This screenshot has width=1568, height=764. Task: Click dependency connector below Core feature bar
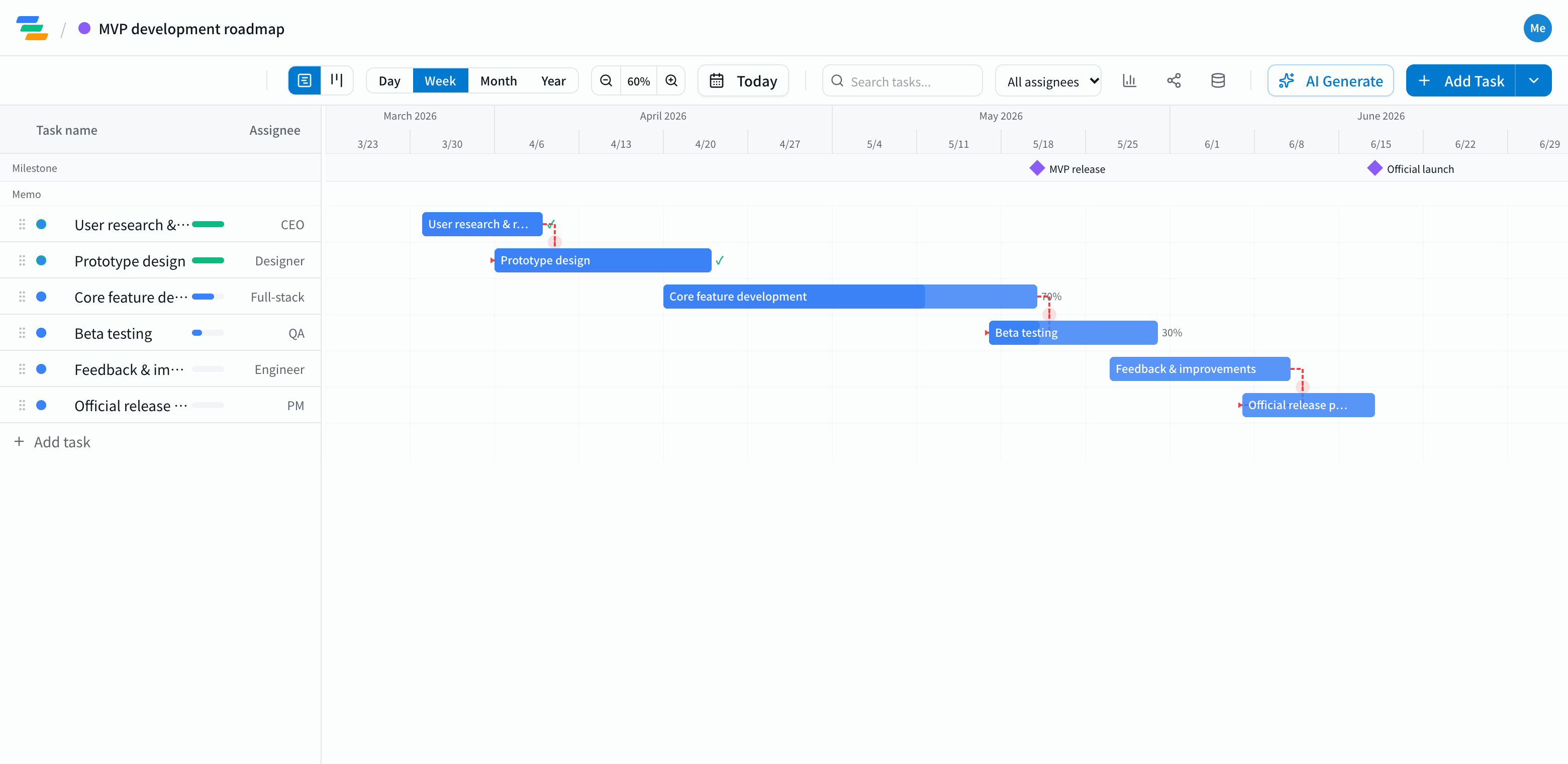[1049, 314]
